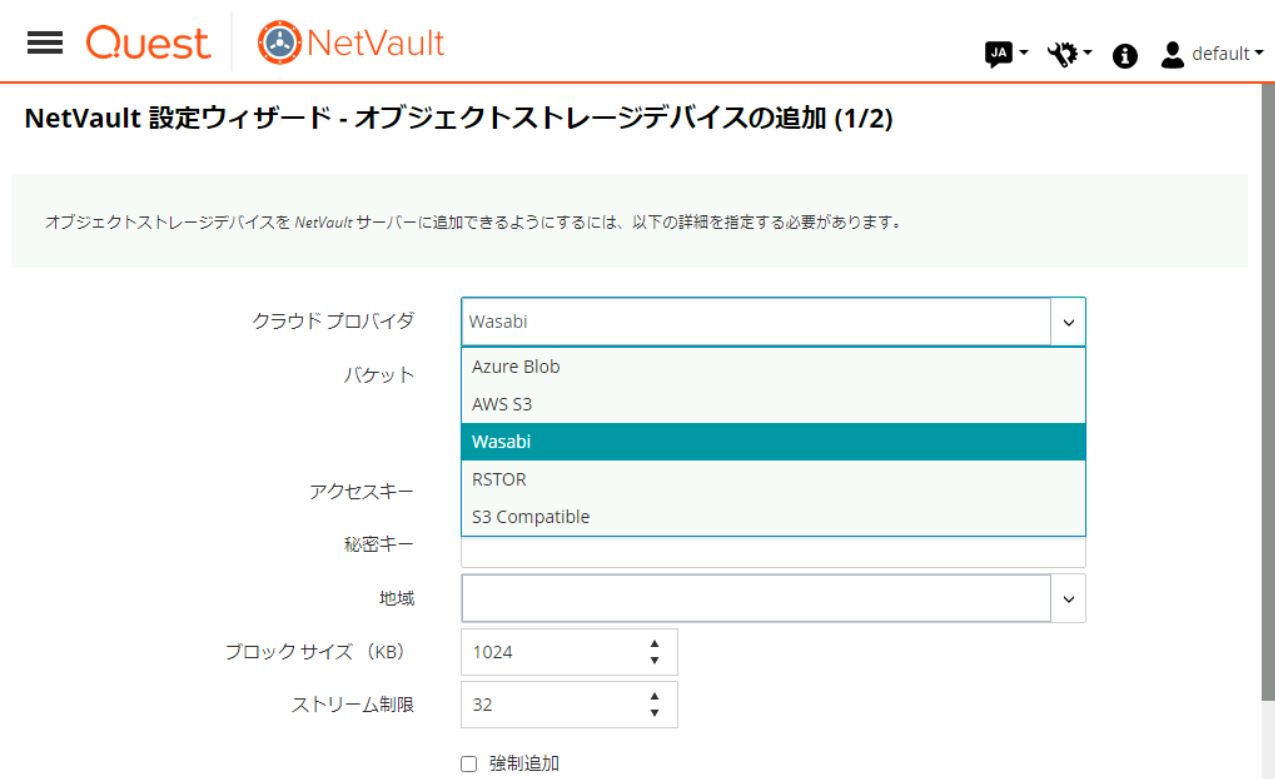The width and height of the screenshot is (1275, 779).
Task: Open the gear settings menu icon
Action: [x=1062, y=55]
